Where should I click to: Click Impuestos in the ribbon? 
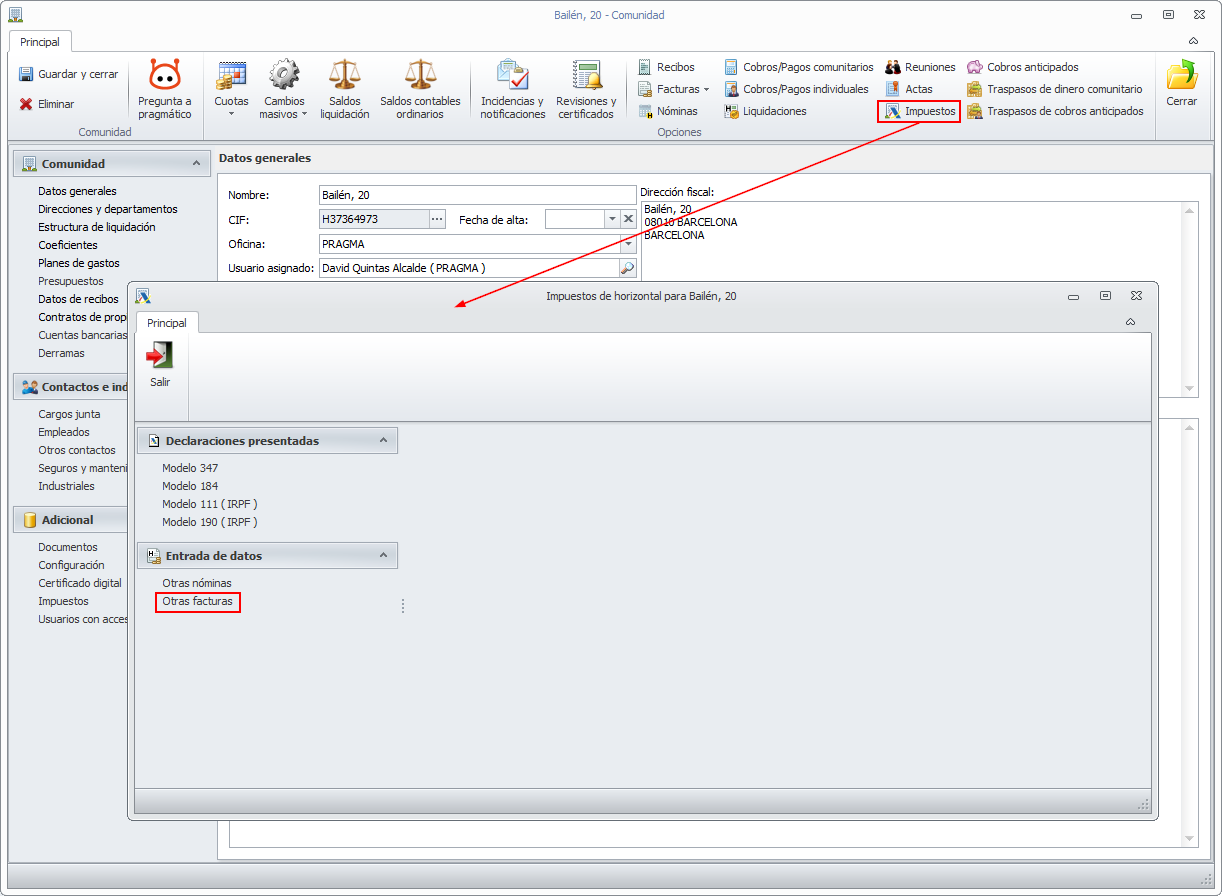[x=919, y=111]
